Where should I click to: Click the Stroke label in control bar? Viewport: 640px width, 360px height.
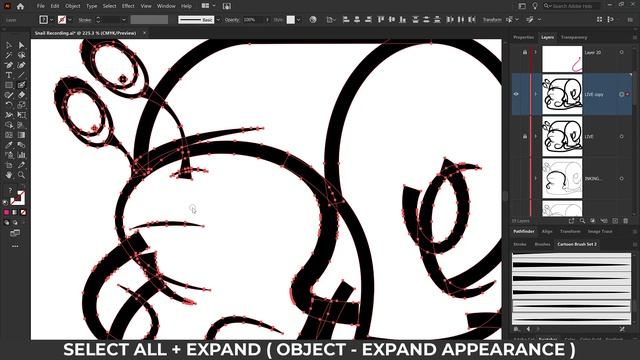[84, 20]
